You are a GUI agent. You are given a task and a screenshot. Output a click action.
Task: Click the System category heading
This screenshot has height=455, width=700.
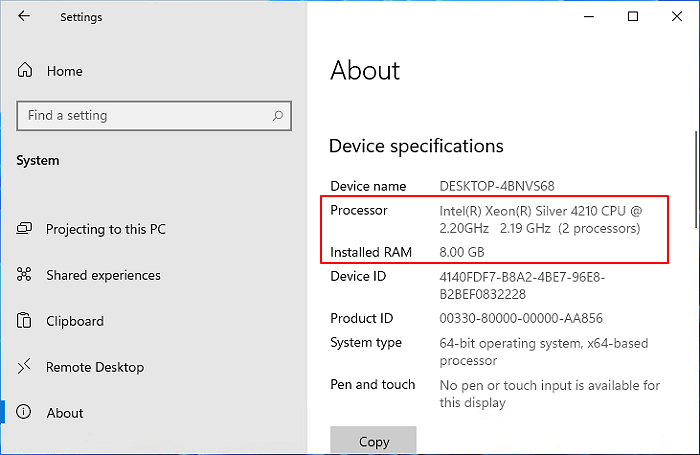click(x=38, y=160)
